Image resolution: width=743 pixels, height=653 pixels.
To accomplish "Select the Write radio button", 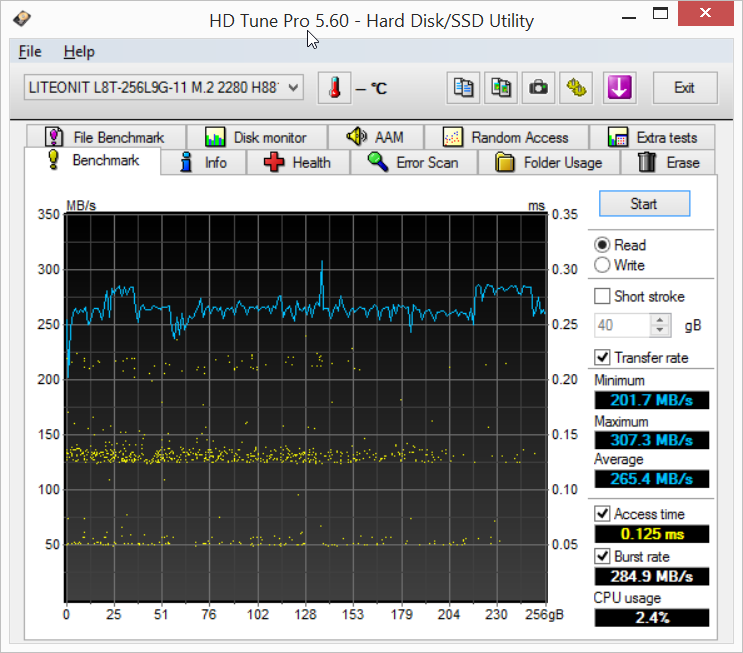I will tap(603, 265).
